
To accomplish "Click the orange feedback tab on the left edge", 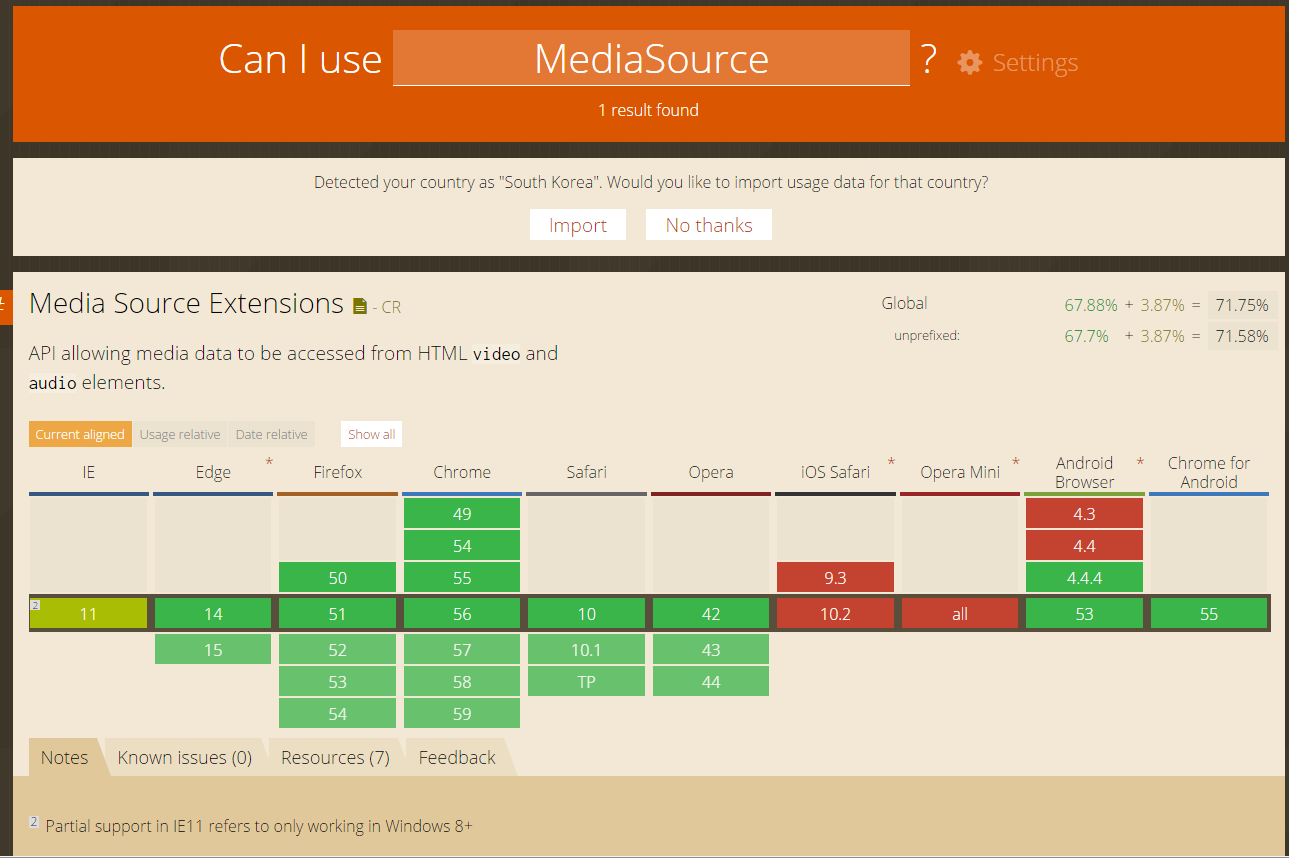I will [5, 307].
